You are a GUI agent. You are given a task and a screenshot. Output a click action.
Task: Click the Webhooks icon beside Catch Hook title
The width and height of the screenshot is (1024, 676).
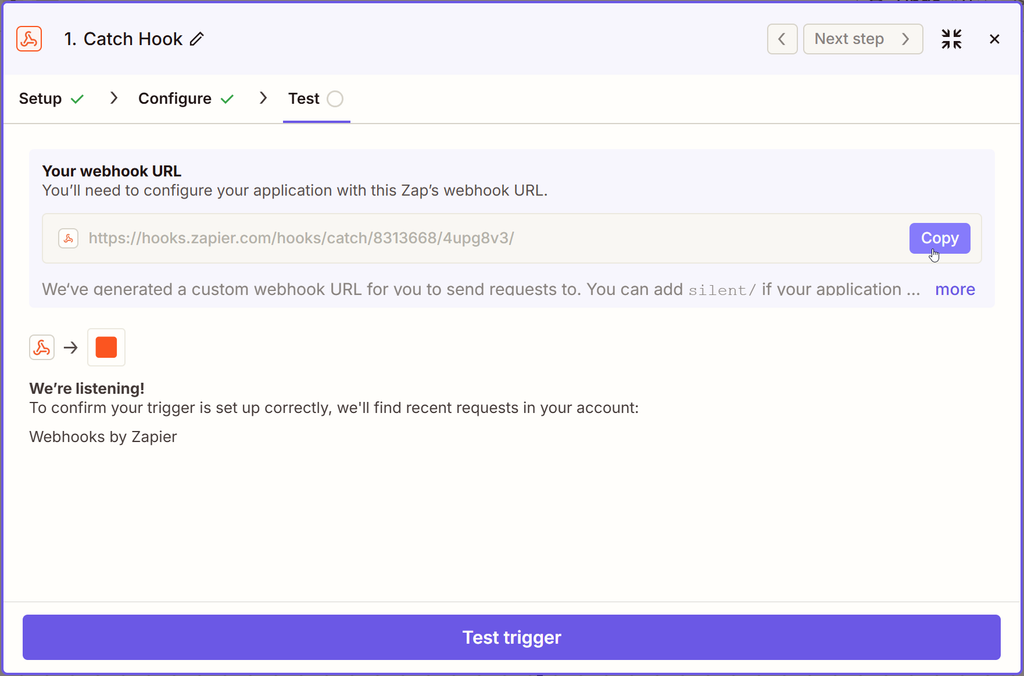29,39
